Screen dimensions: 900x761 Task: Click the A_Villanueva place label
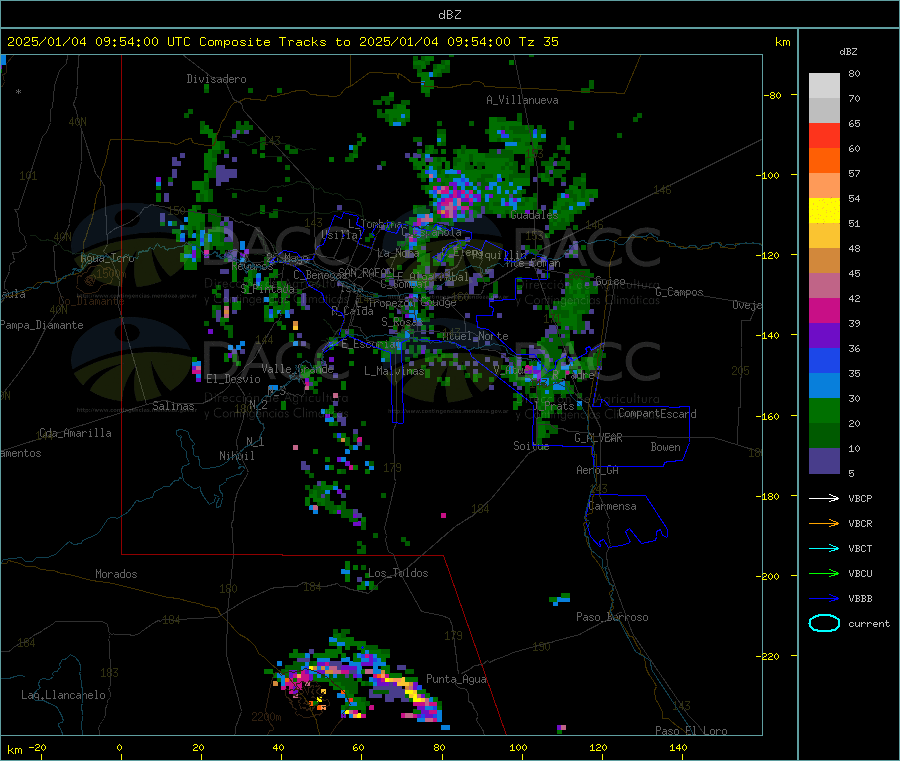click(x=522, y=100)
